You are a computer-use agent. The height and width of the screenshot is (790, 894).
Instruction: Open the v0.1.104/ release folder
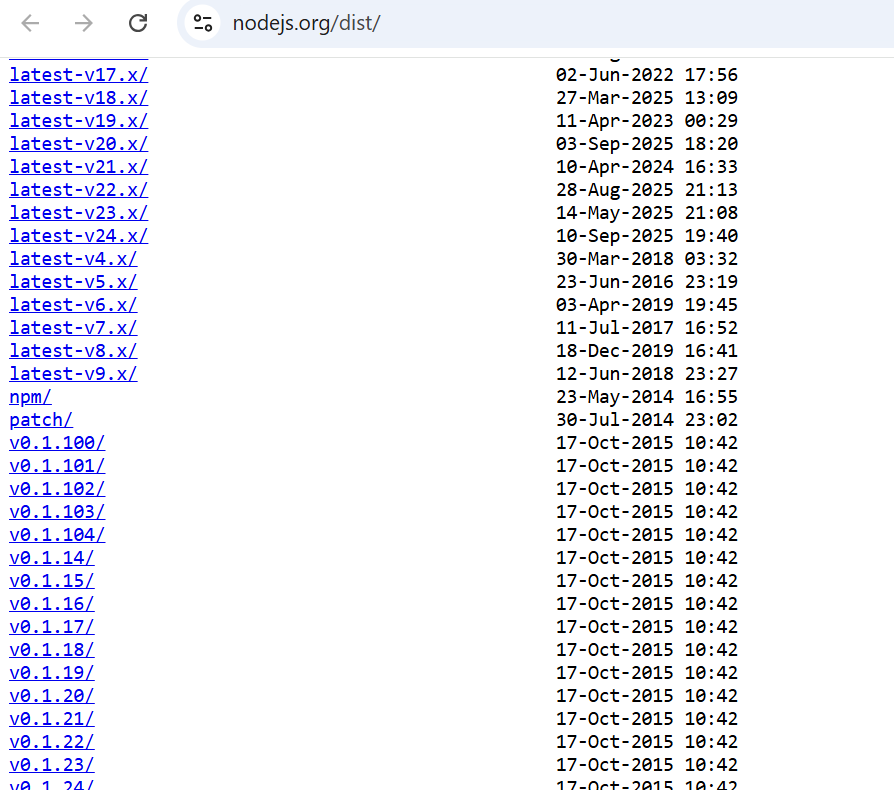click(57, 535)
